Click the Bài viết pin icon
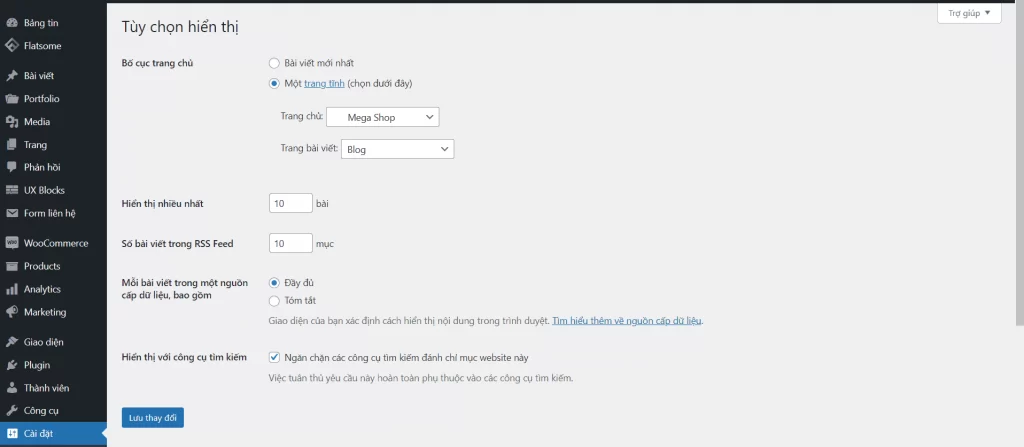 (x=11, y=76)
